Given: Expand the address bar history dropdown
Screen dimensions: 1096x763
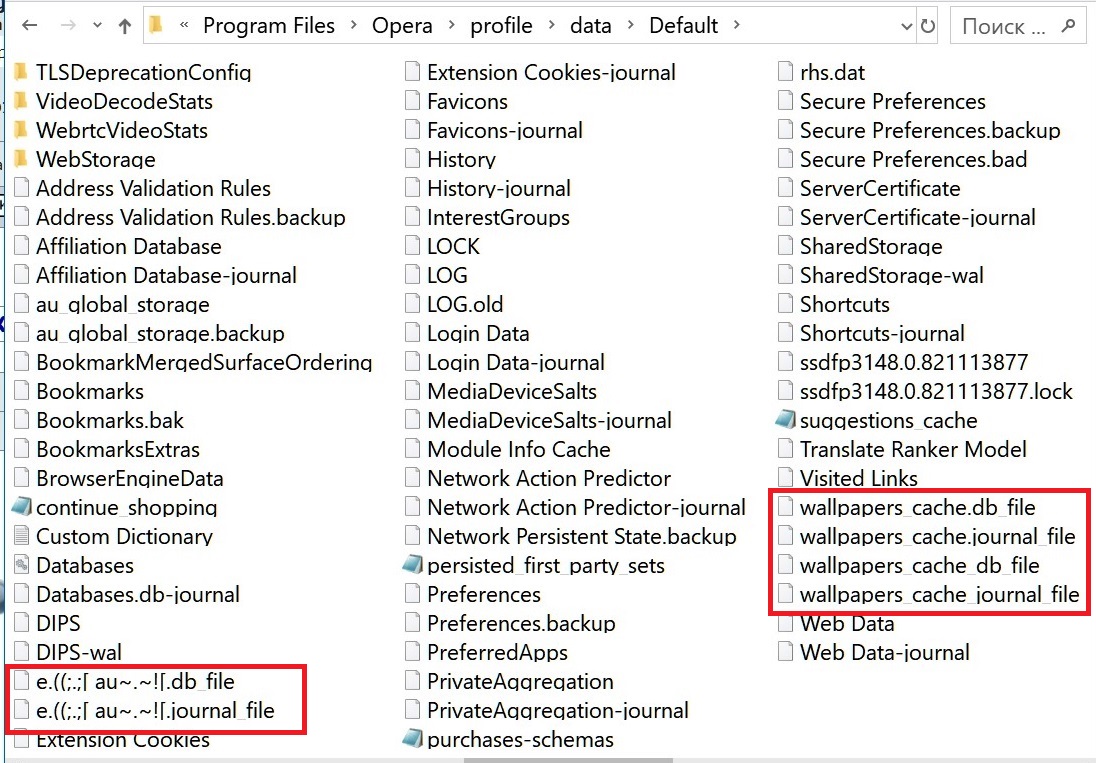Looking at the screenshot, I should [907, 27].
